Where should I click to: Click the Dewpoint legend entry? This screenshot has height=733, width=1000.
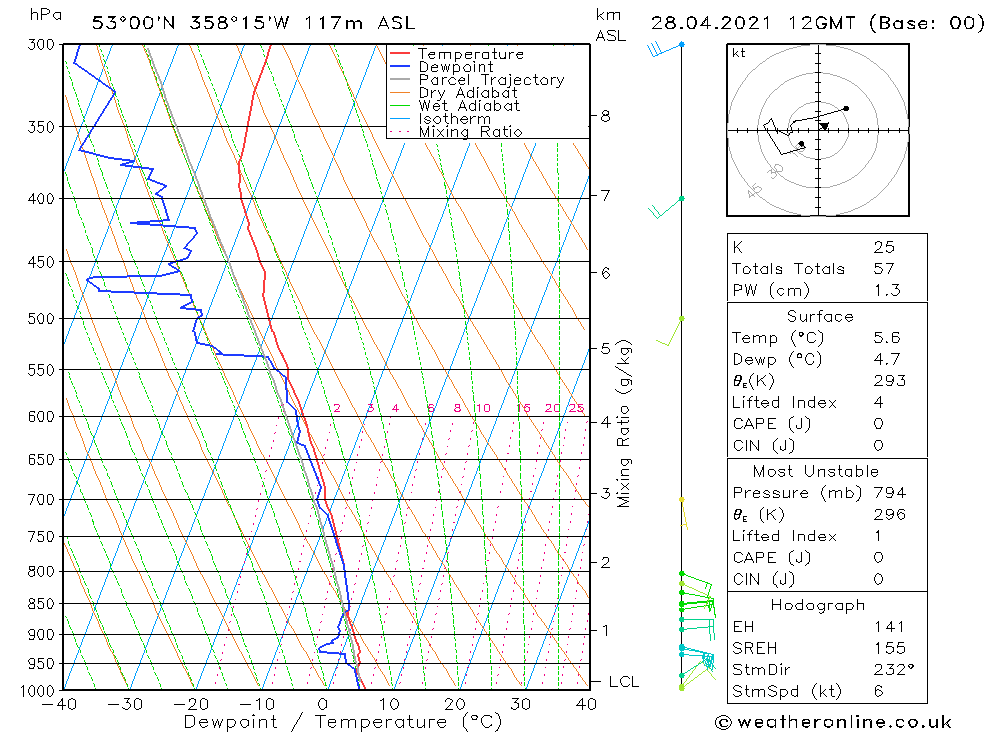pos(455,67)
